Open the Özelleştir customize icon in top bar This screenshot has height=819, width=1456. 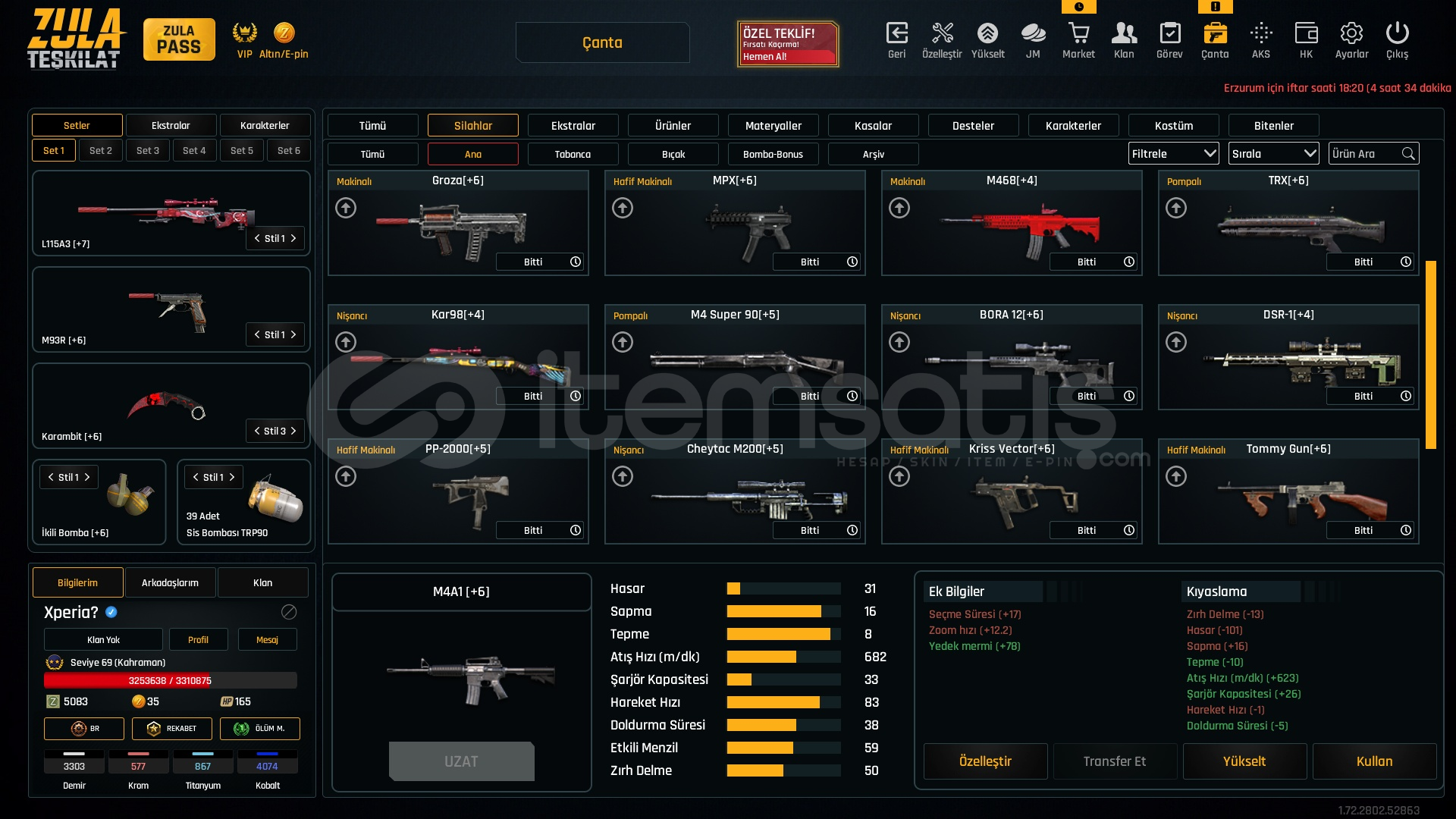point(942,33)
